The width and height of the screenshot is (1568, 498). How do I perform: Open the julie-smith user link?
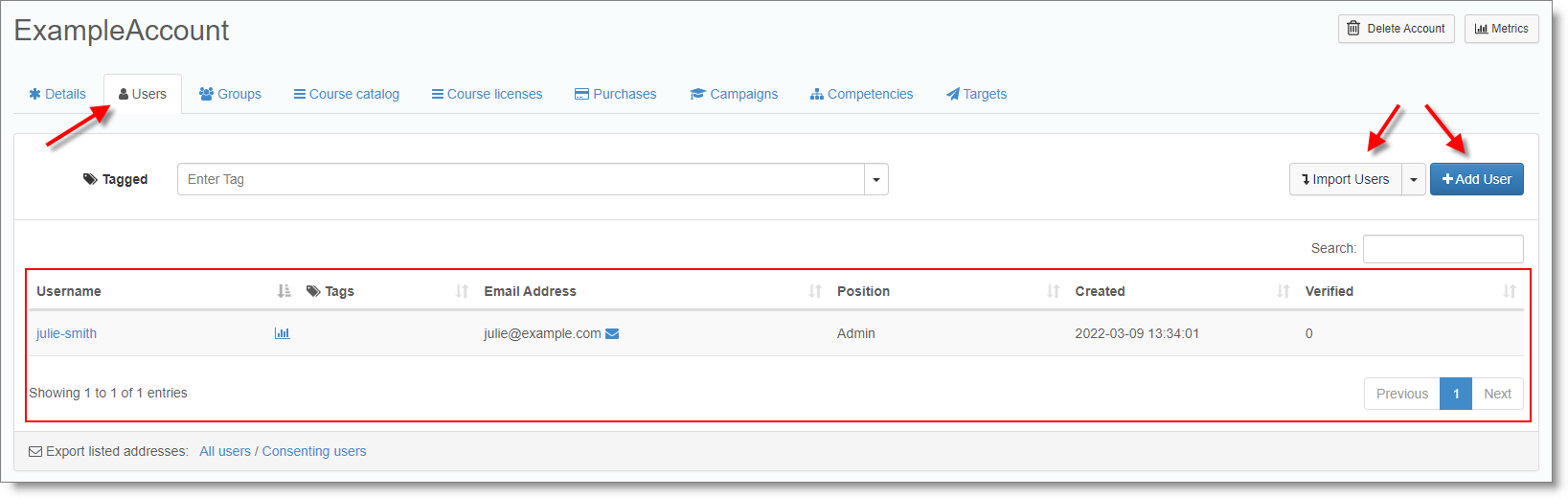tap(66, 333)
